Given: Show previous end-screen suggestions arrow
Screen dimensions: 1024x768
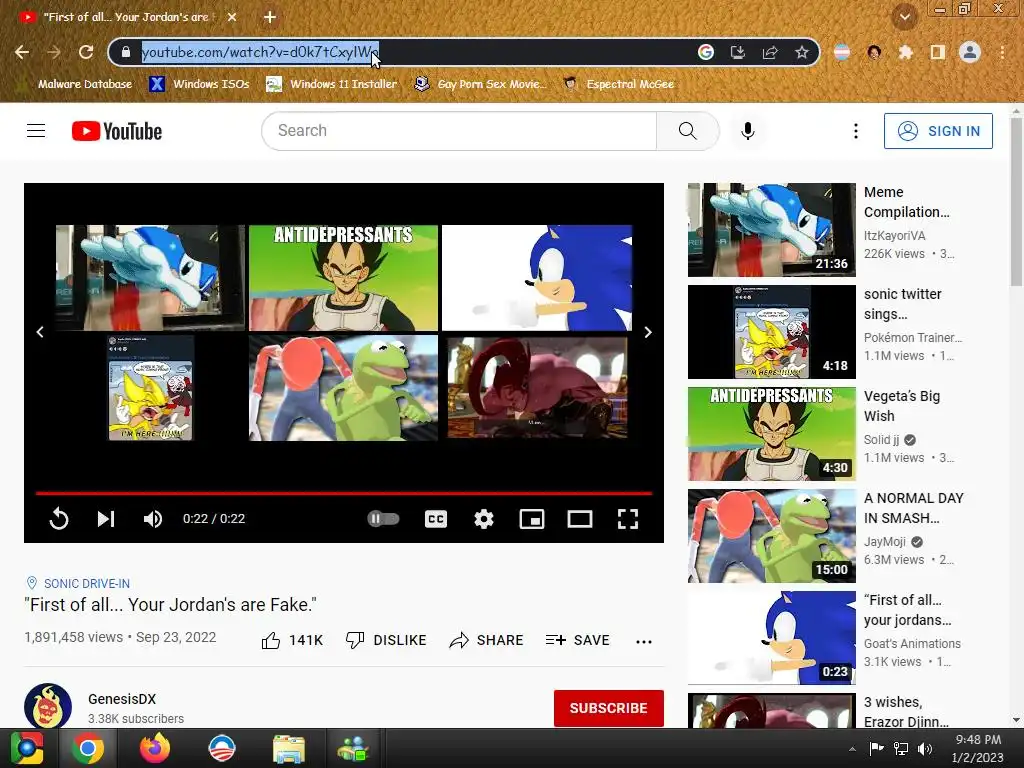Looking at the screenshot, I should [40, 332].
